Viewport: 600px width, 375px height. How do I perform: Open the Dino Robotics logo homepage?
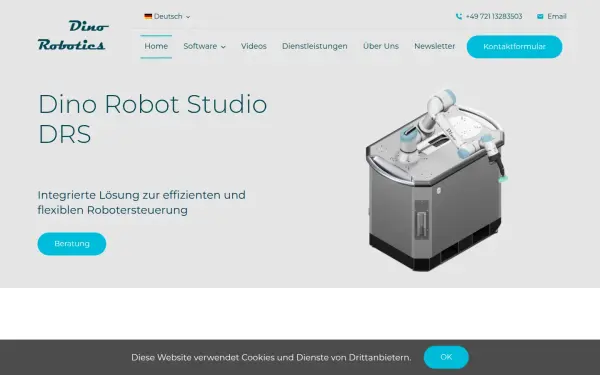pos(73,35)
